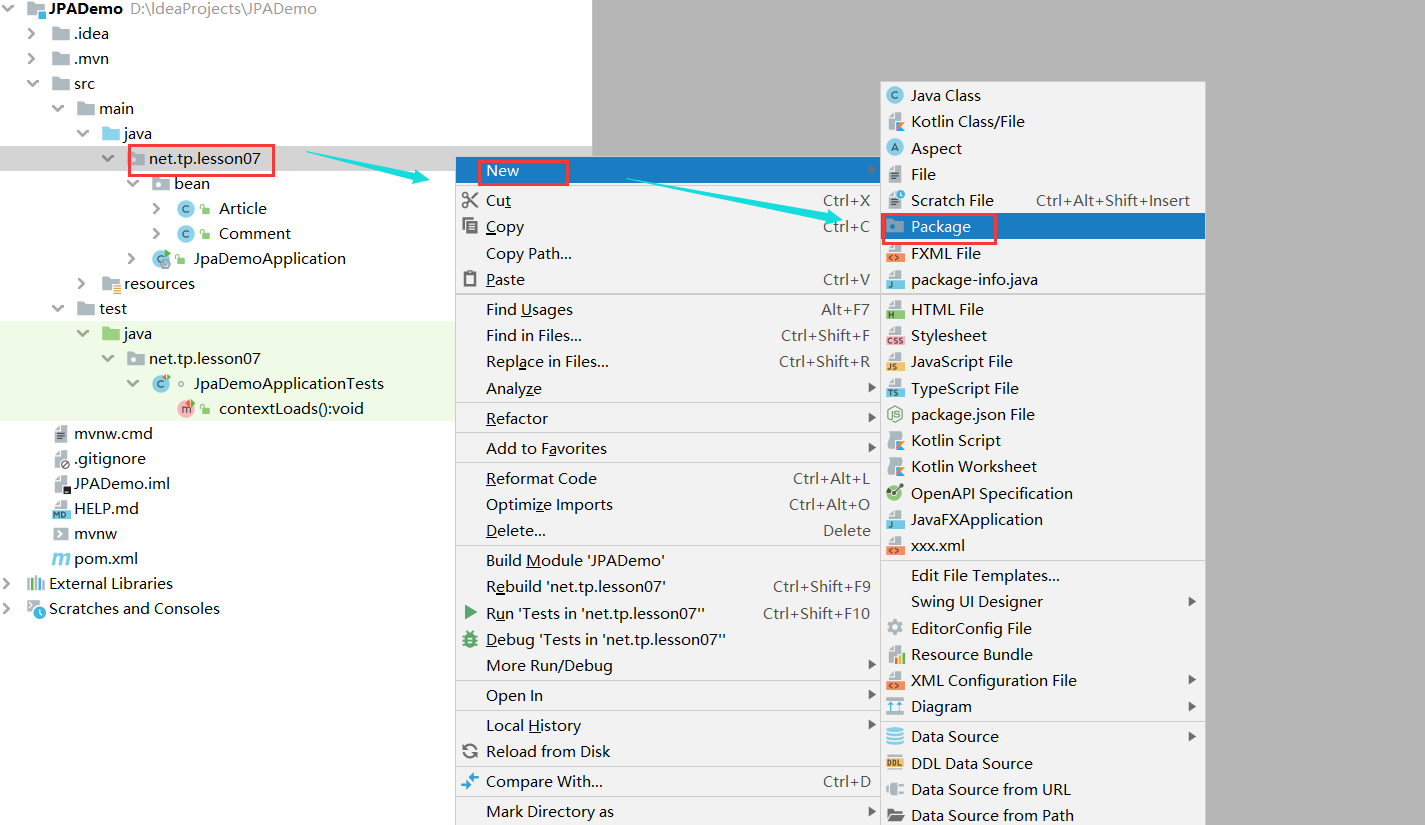This screenshot has width=1425, height=825.
Task: Click the FXML File icon
Action: tap(895, 254)
